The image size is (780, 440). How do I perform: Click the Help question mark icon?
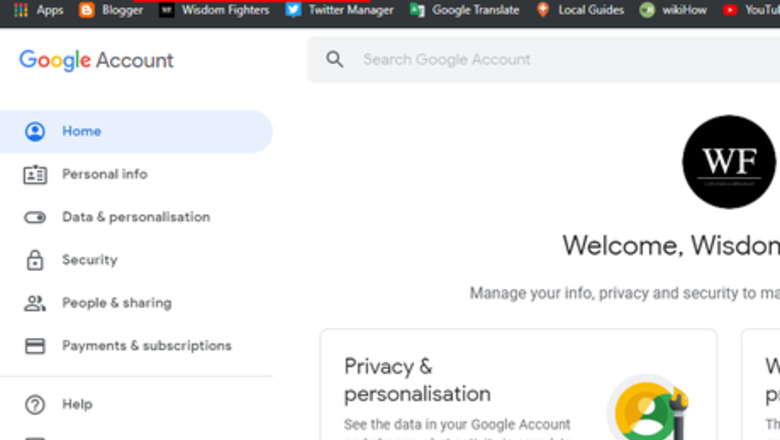[35, 405]
